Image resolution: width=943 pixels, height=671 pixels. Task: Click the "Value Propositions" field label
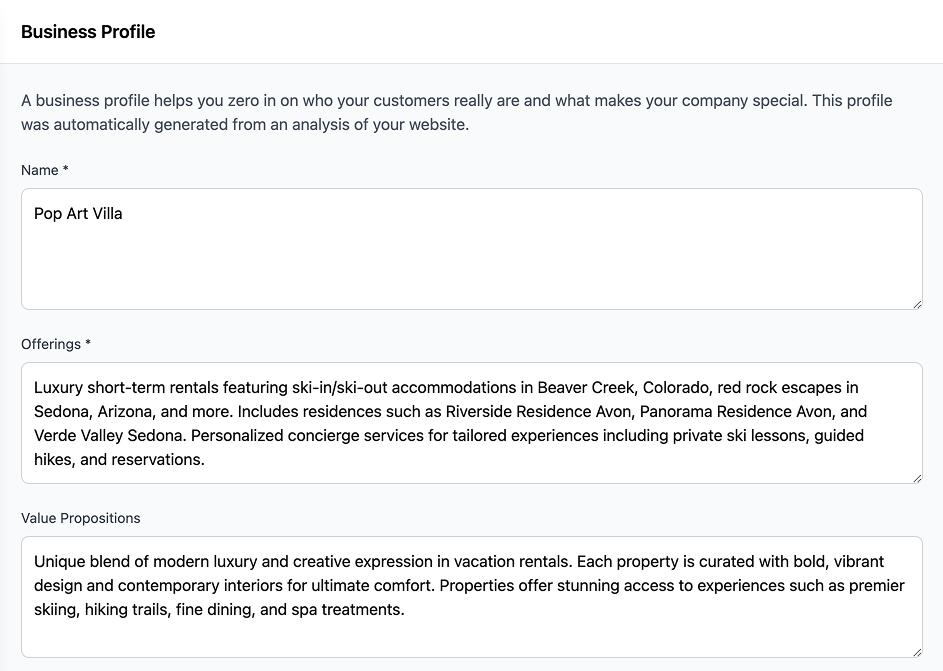[x=81, y=518]
